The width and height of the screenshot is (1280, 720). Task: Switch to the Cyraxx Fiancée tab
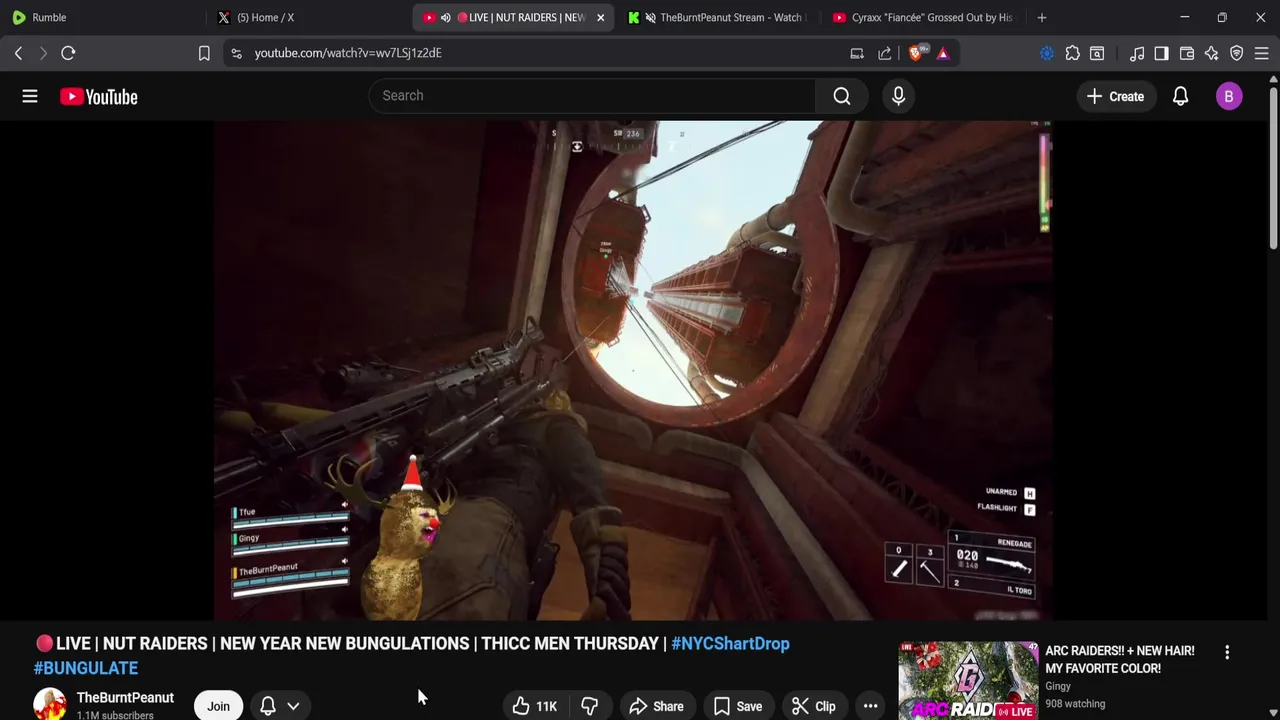(x=922, y=17)
